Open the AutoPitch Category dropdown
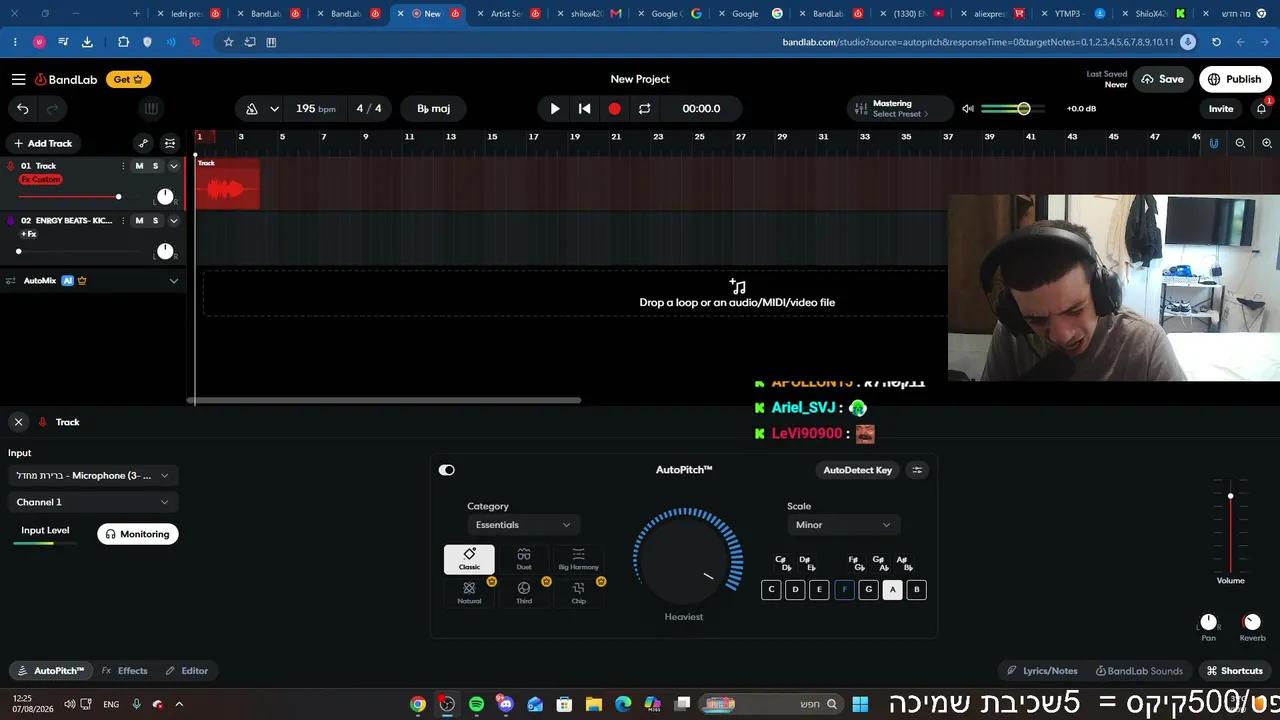This screenshot has height=720, width=1280. point(523,525)
